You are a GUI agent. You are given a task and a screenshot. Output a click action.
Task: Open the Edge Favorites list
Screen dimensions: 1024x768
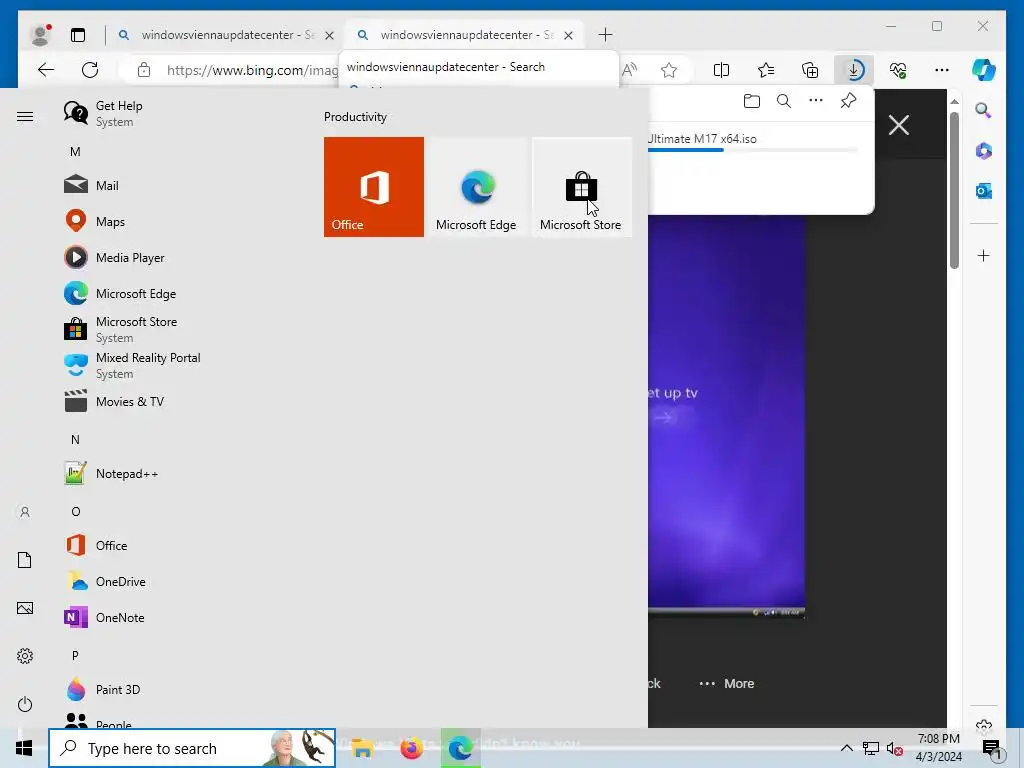point(766,70)
